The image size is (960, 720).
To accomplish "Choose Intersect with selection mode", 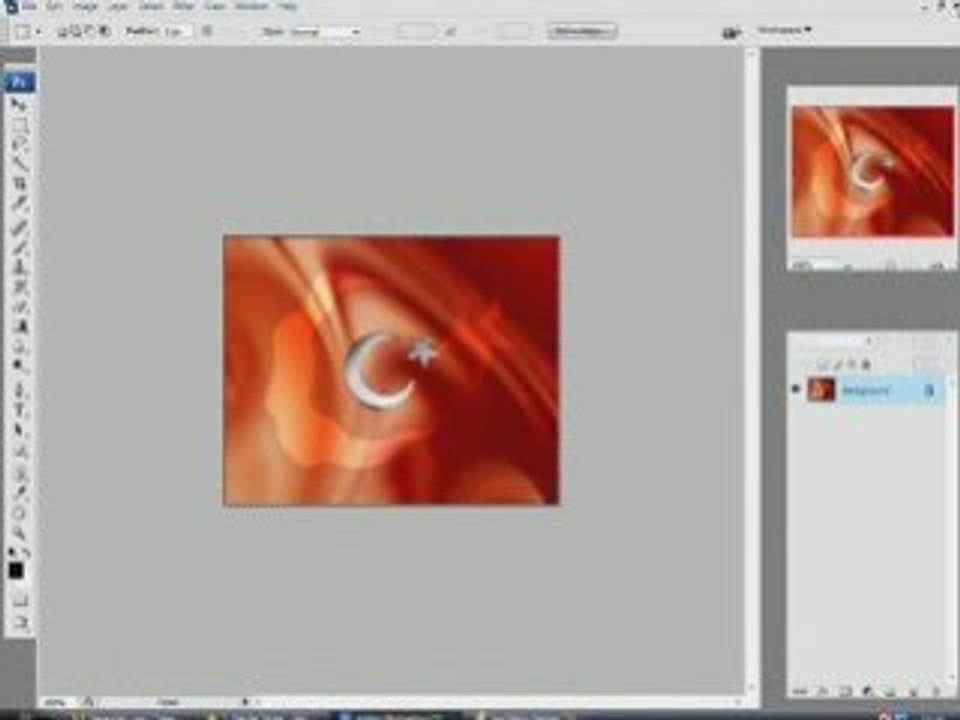I will pos(105,31).
